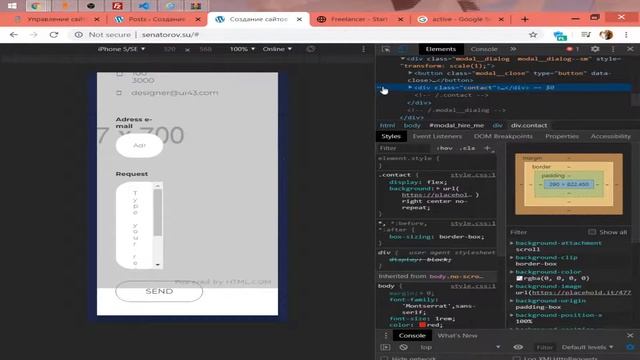Open Chrome from the top taskbar
This screenshot has height=360, width=640.
pos(37,6)
